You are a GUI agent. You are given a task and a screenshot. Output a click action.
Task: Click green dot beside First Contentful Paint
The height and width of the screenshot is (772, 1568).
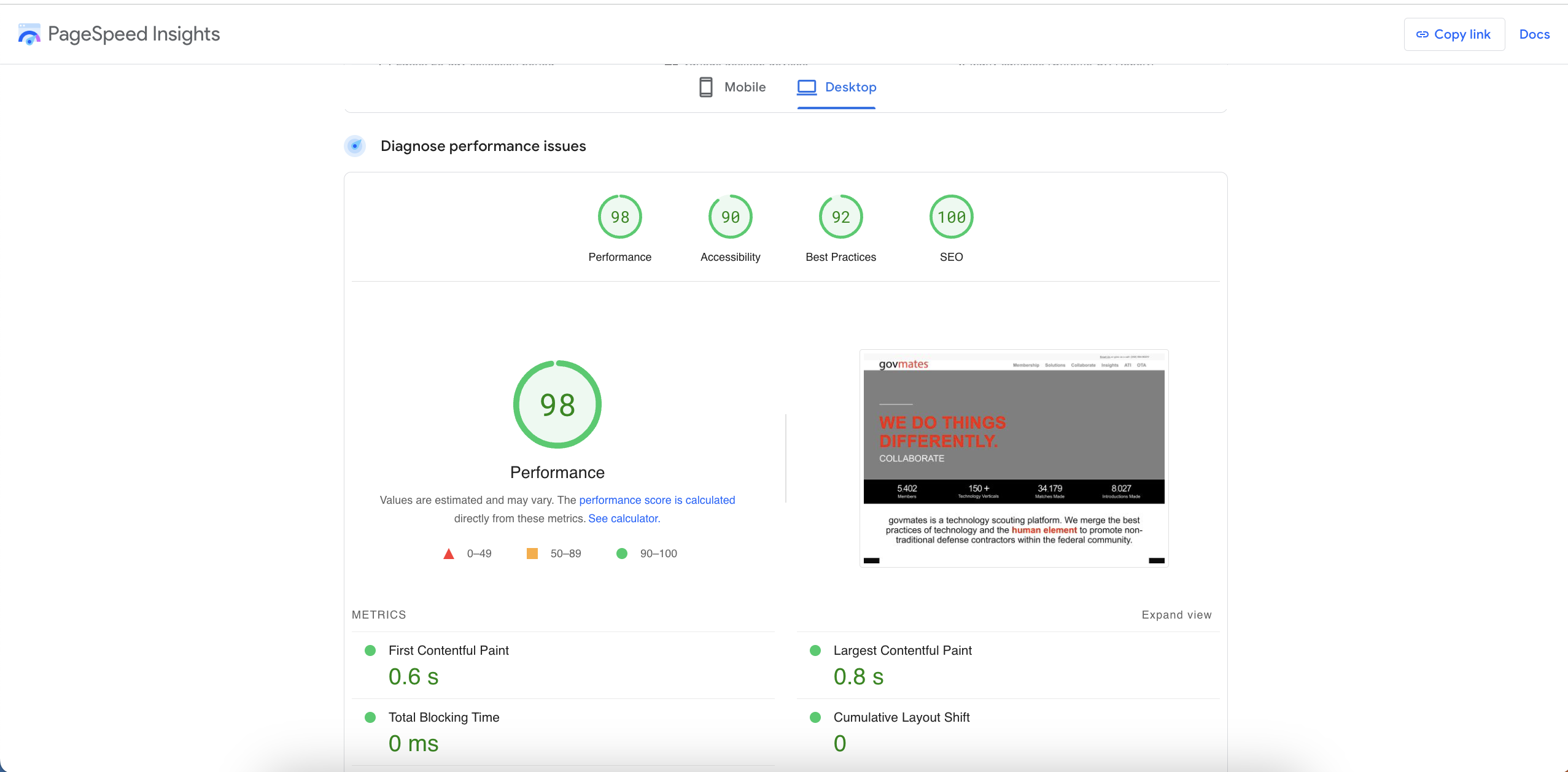(370, 650)
